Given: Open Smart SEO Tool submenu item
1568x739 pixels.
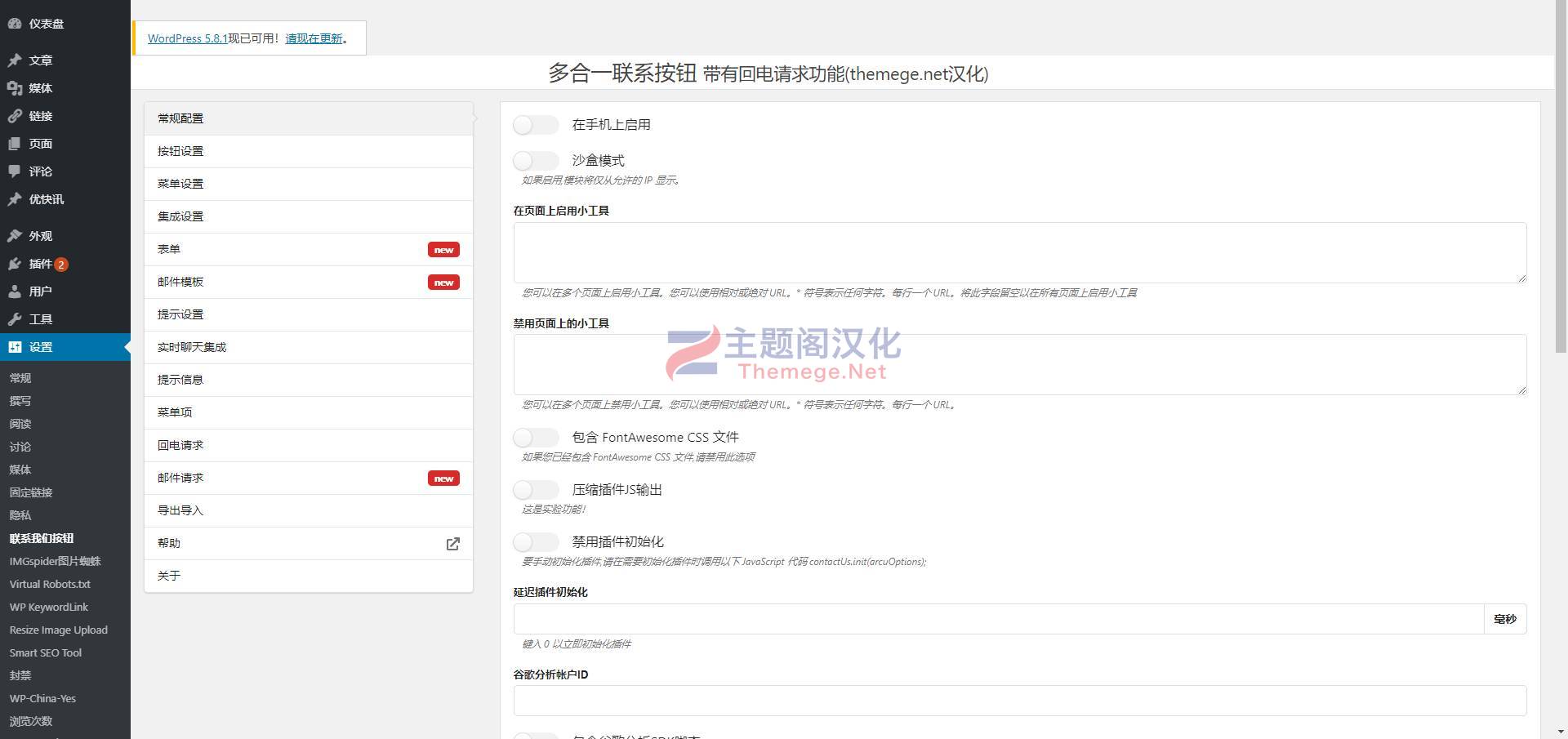Looking at the screenshot, I should (x=46, y=652).
